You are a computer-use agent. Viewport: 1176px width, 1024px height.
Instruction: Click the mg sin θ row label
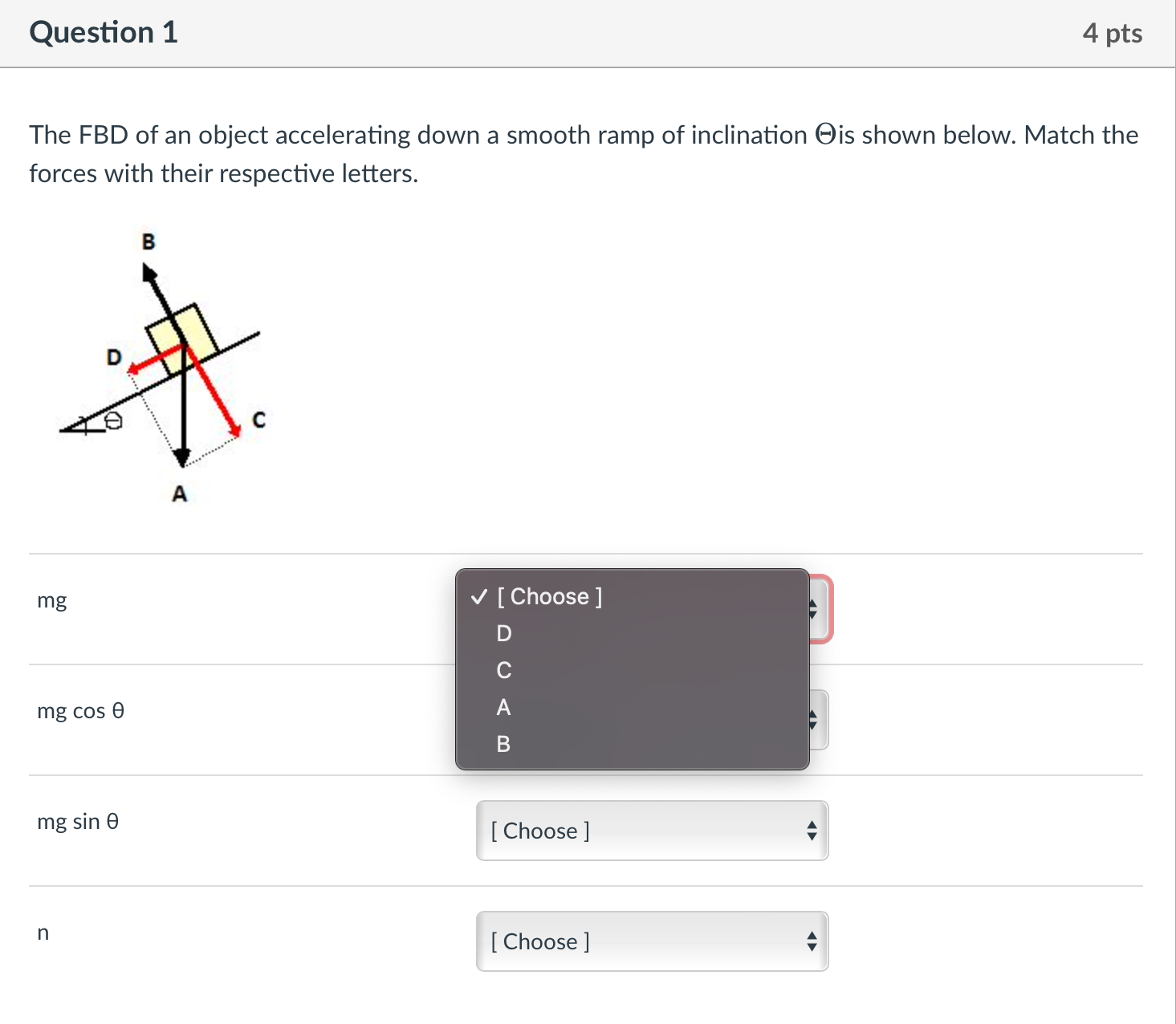pyautogui.click(x=78, y=821)
